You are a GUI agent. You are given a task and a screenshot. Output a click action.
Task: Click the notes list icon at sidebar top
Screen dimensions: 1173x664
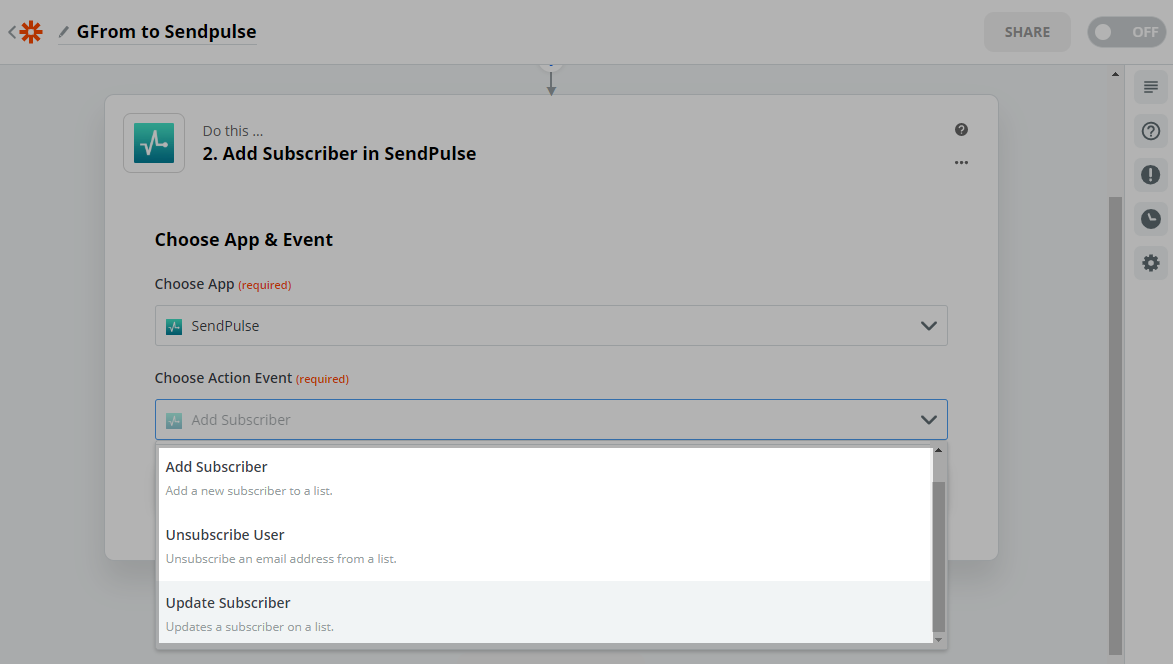point(1150,87)
